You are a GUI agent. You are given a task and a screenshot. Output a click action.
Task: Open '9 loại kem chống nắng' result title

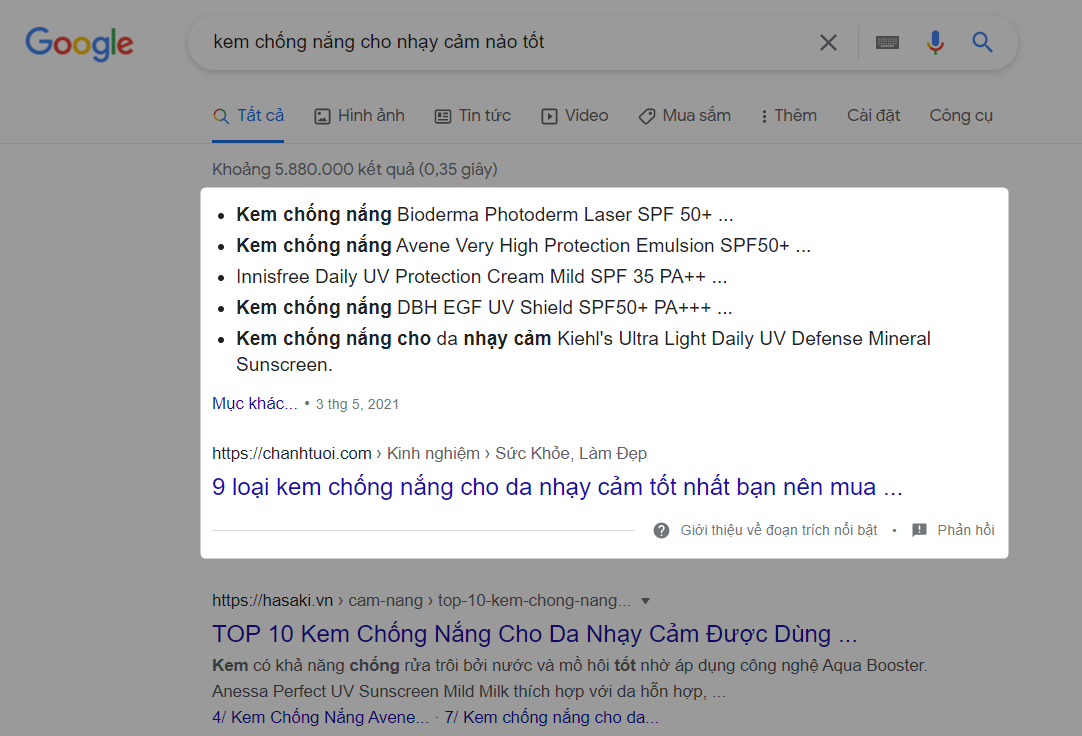(557, 487)
